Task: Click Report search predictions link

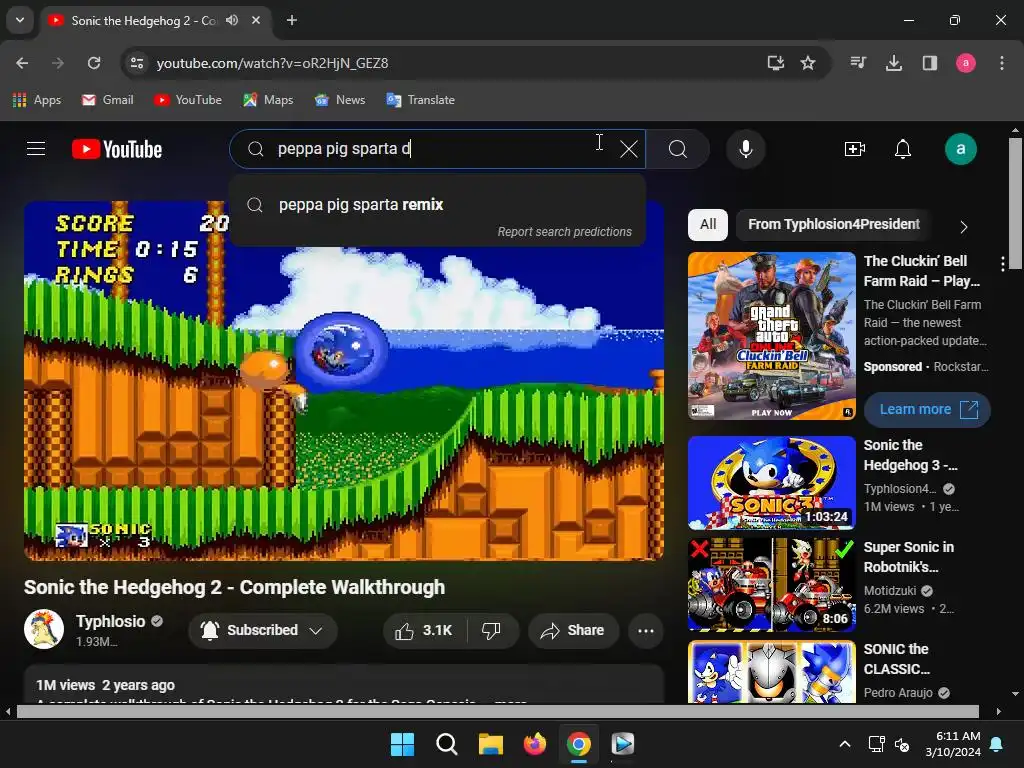Action: pyautogui.click(x=564, y=232)
